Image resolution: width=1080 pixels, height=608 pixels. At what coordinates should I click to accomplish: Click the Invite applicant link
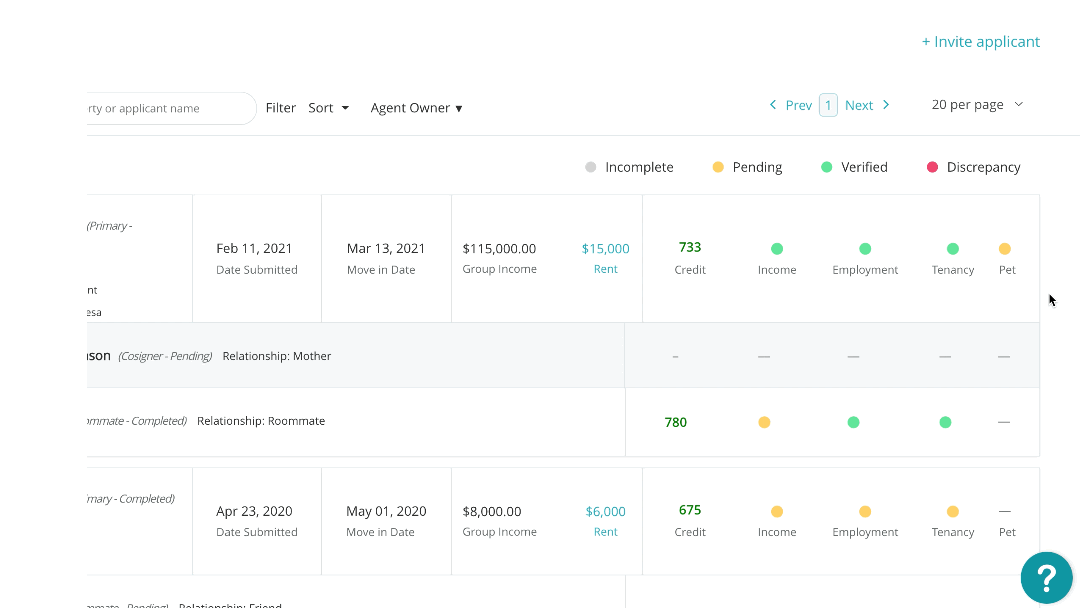[x=980, y=42]
